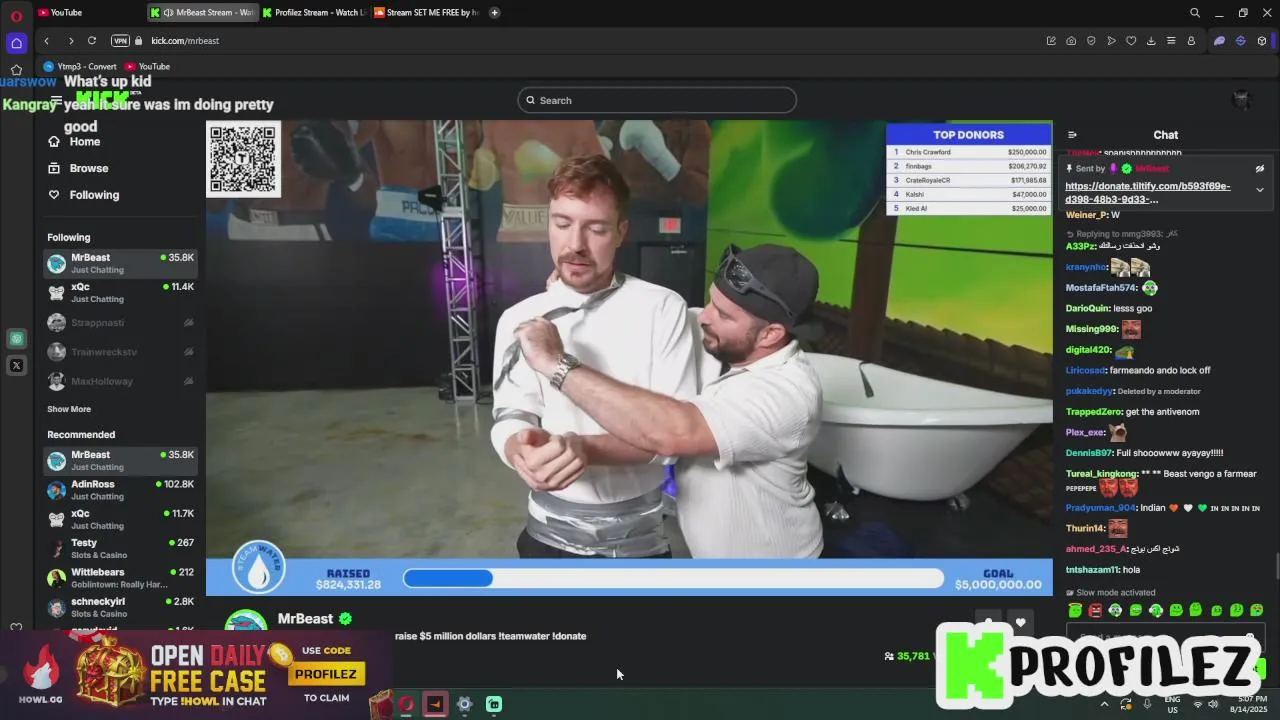This screenshot has height=720, width=1280.
Task: Toggle the Kick sidebar hamburger menu
Action: click(x=56, y=100)
